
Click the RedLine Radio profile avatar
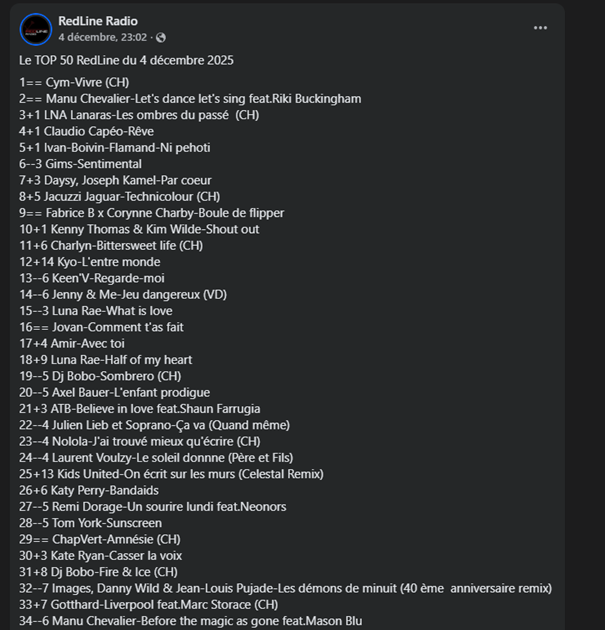[36, 29]
